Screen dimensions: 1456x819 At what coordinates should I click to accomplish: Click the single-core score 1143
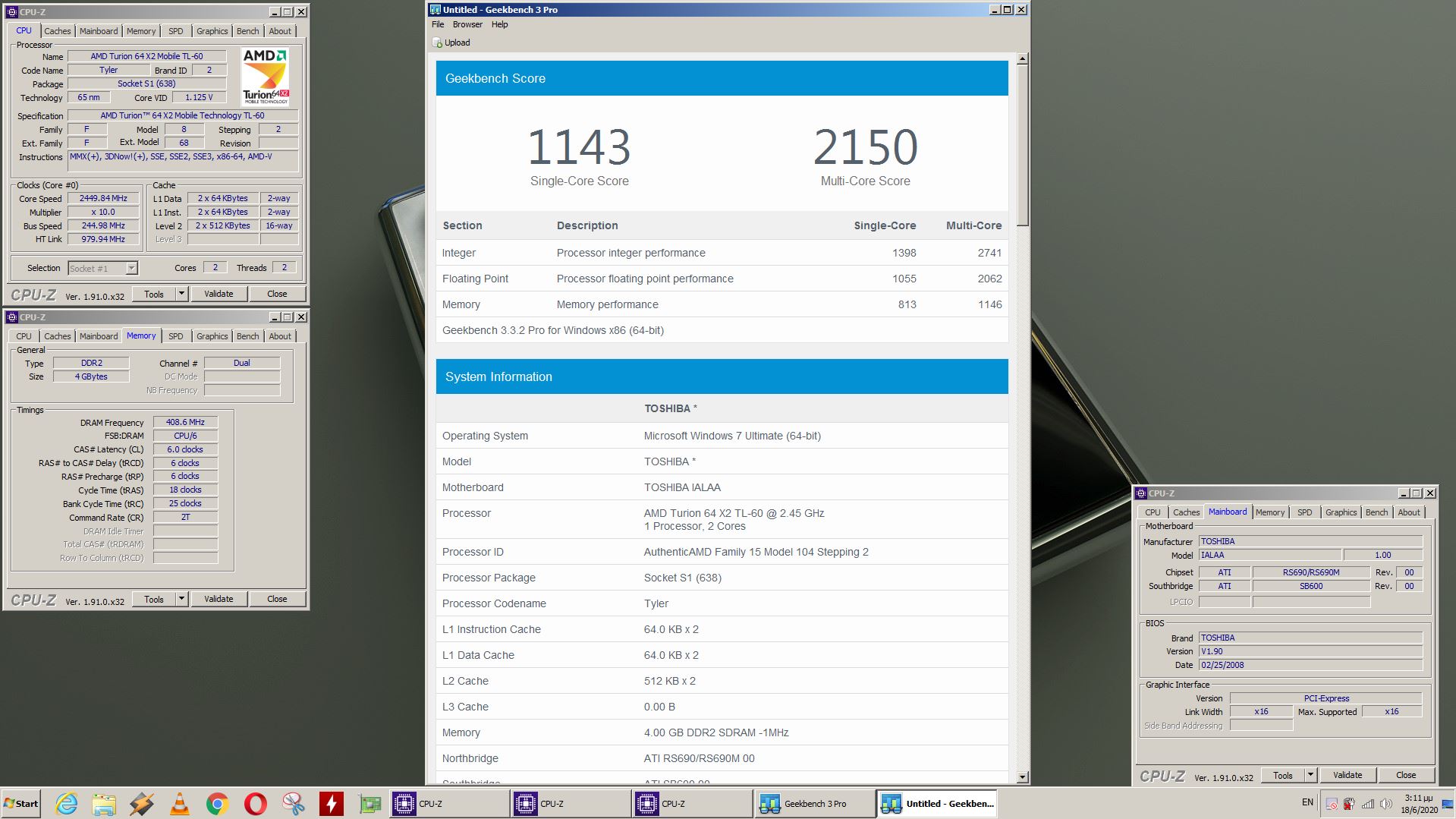click(x=579, y=146)
